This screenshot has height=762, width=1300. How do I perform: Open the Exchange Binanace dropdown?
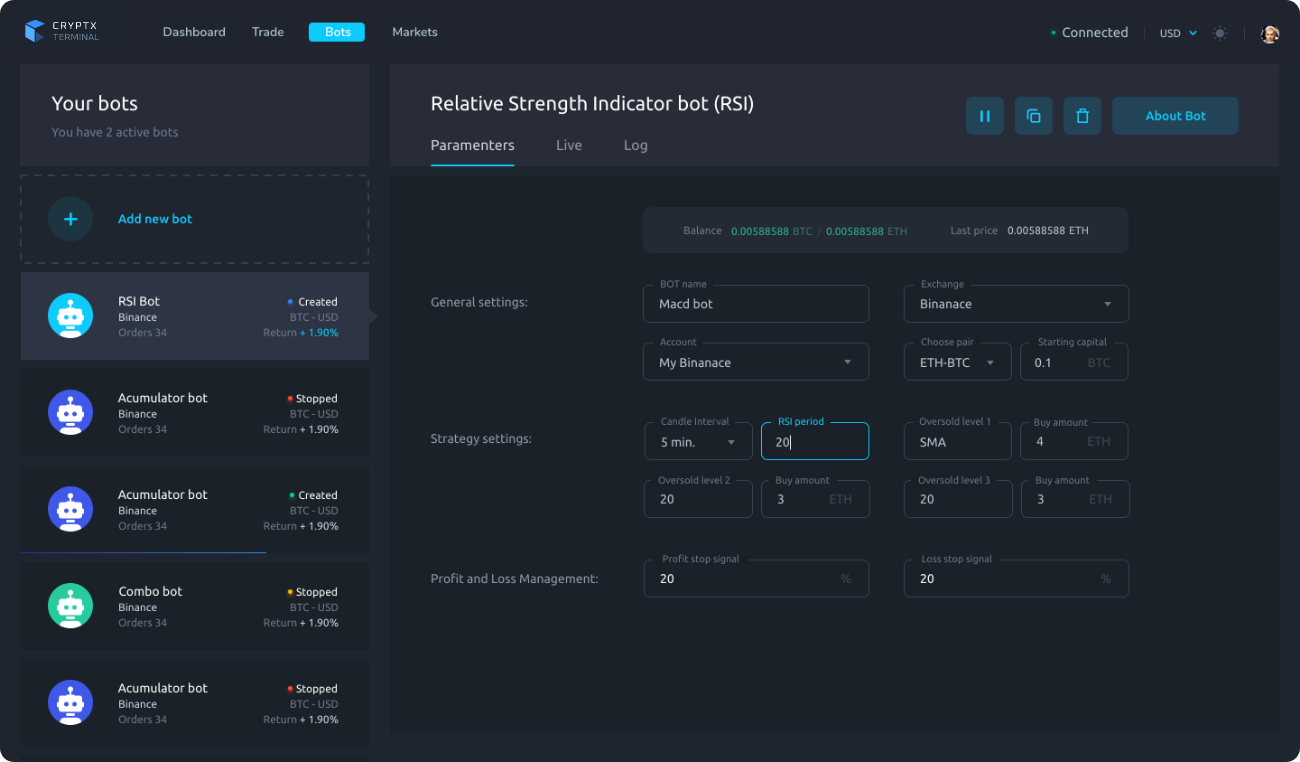point(1016,304)
